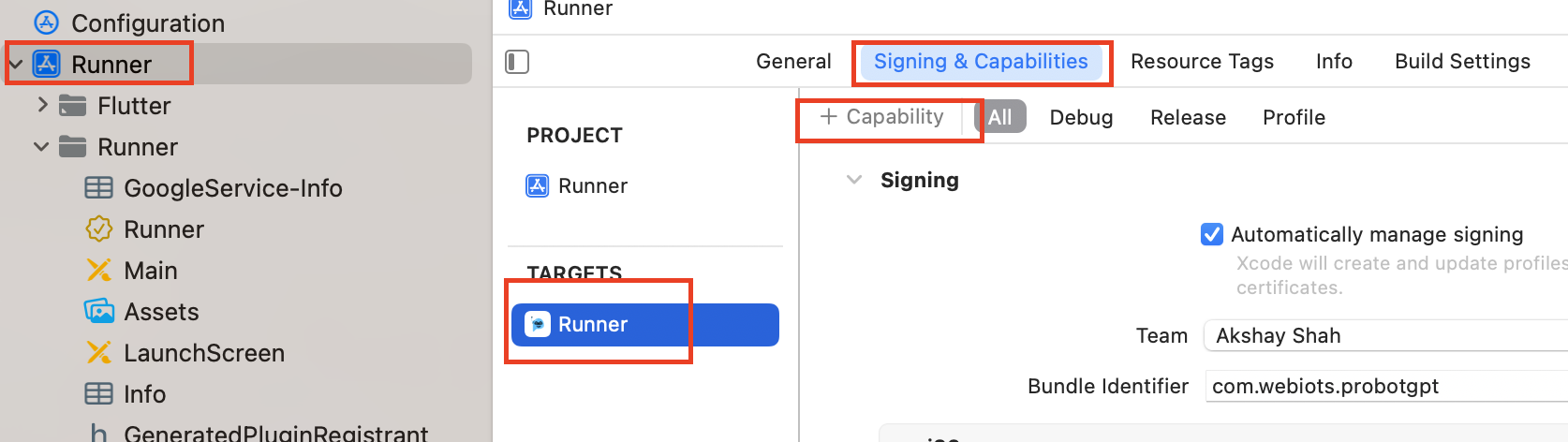Click the Runner entitlements badge icon
The image size is (1568, 442).
point(98,229)
